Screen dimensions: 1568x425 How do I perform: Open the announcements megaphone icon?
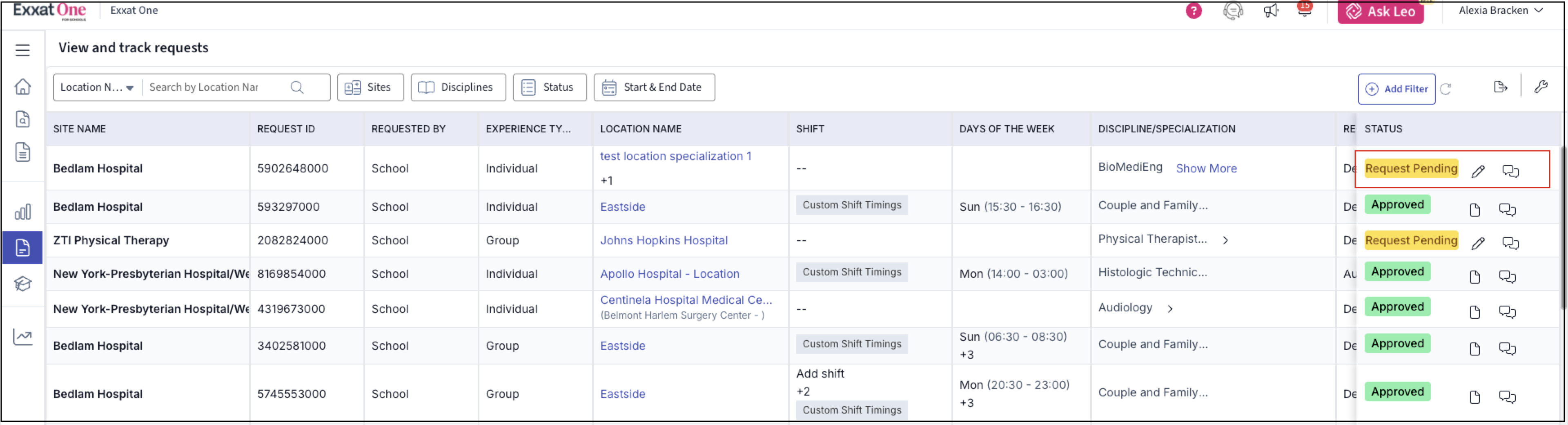[x=1270, y=11]
